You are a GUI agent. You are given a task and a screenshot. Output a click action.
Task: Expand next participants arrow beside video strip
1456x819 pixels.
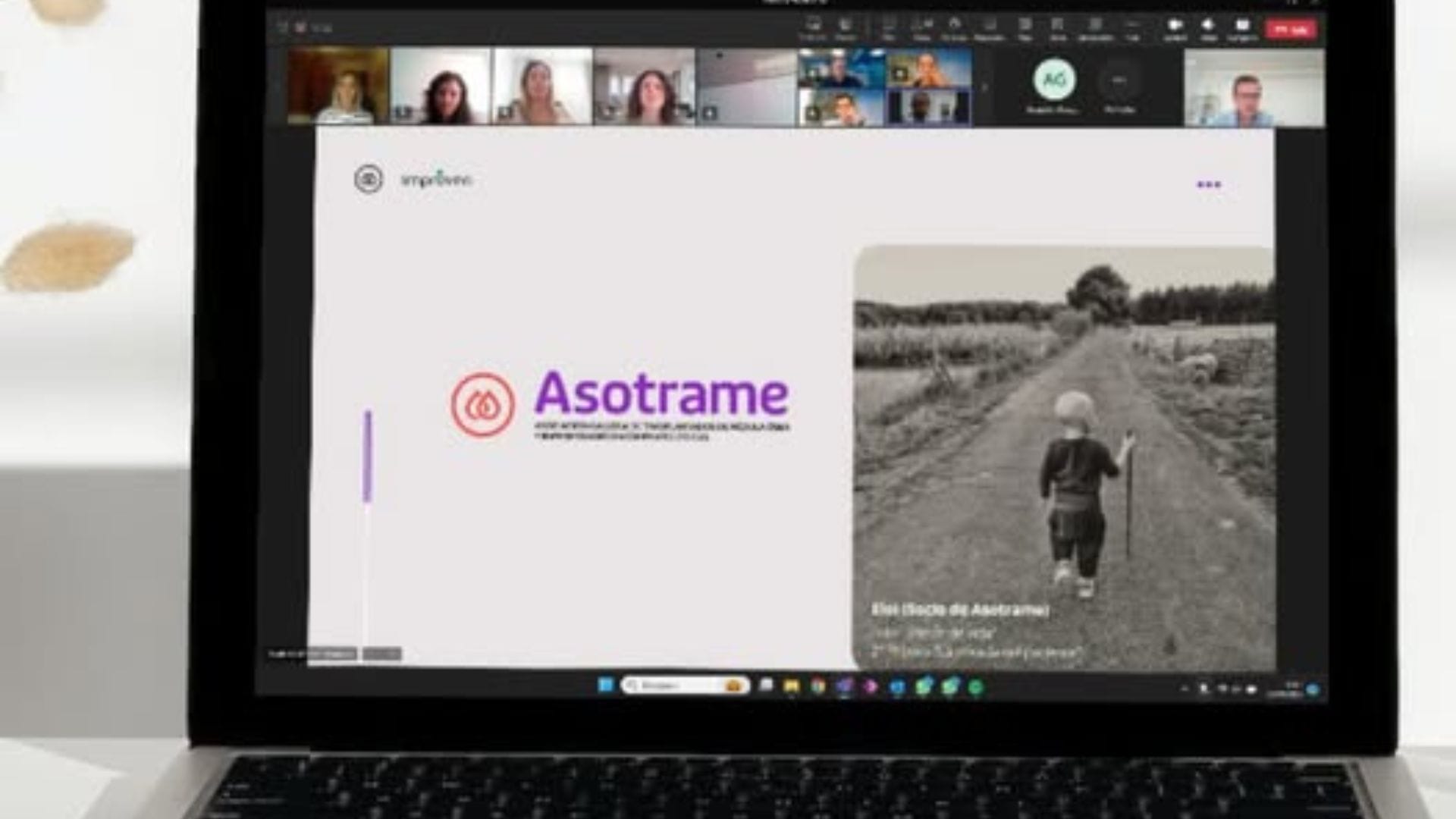click(985, 86)
